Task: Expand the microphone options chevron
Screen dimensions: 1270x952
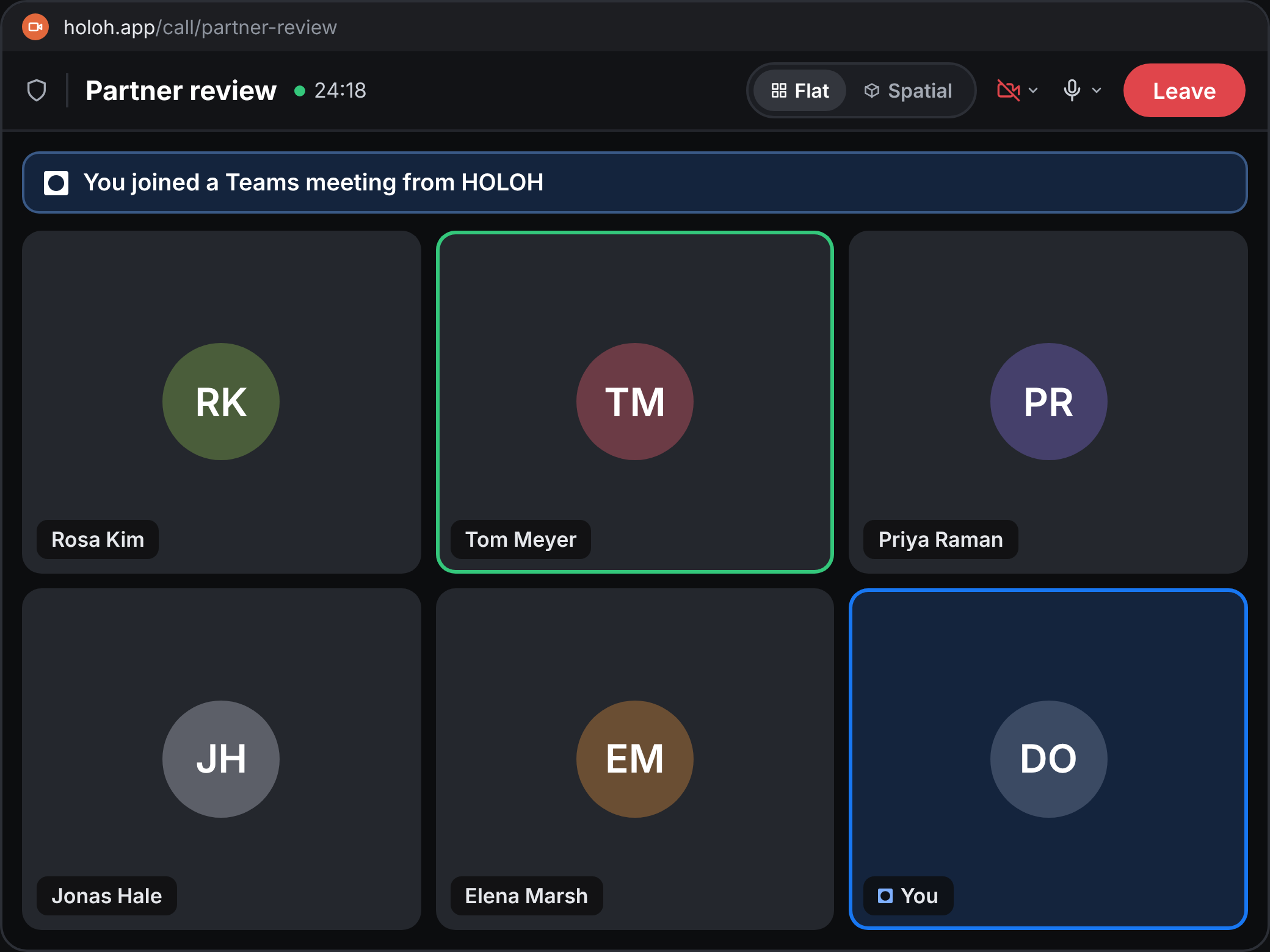Action: pyautogui.click(x=1097, y=90)
